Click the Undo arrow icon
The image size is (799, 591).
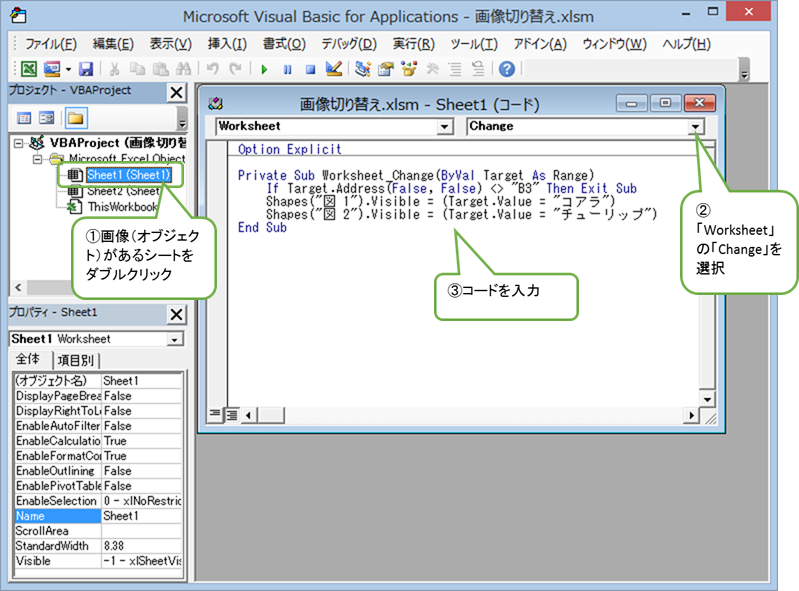[212, 68]
